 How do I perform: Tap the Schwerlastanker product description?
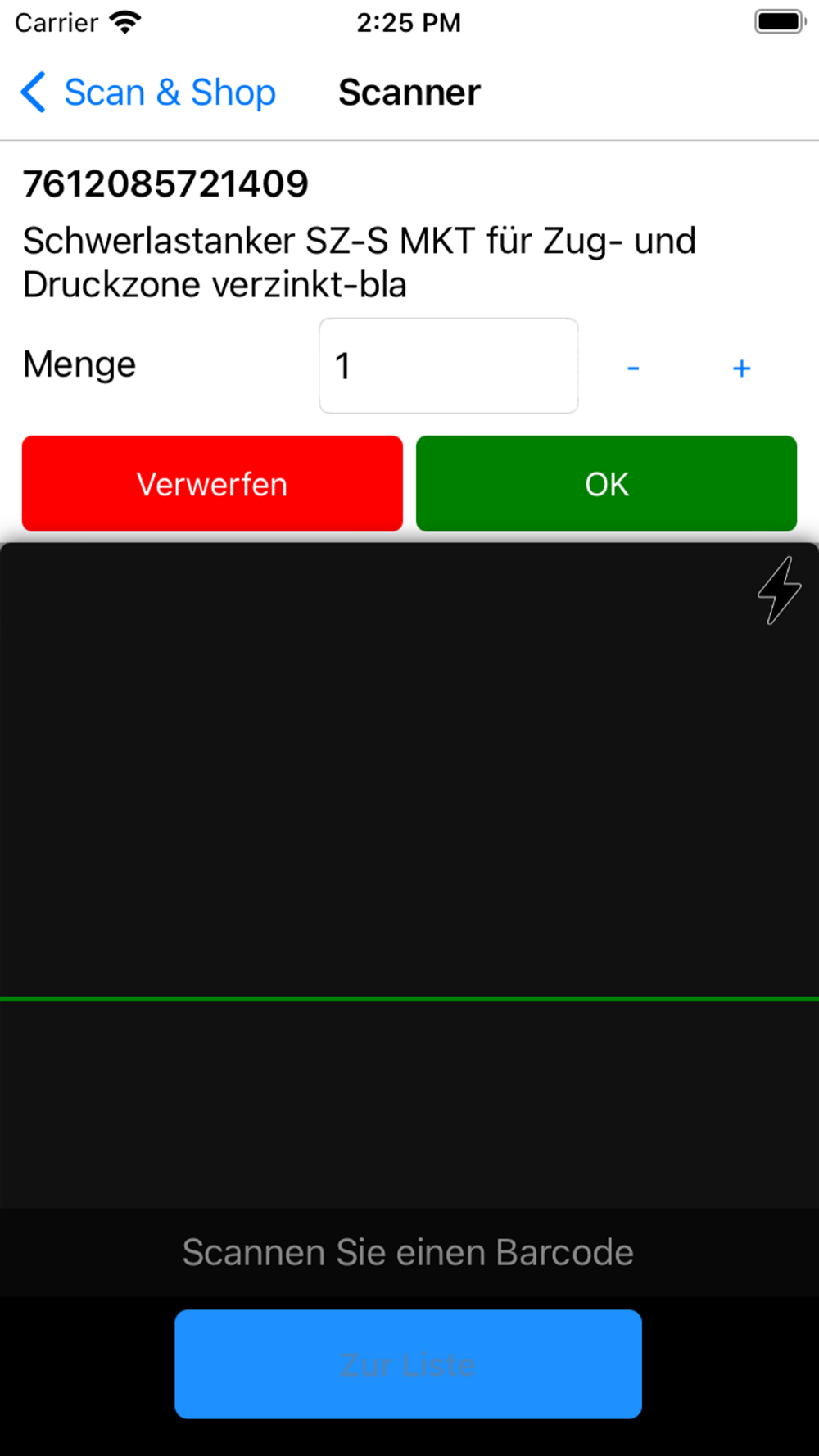[x=360, y=262]
